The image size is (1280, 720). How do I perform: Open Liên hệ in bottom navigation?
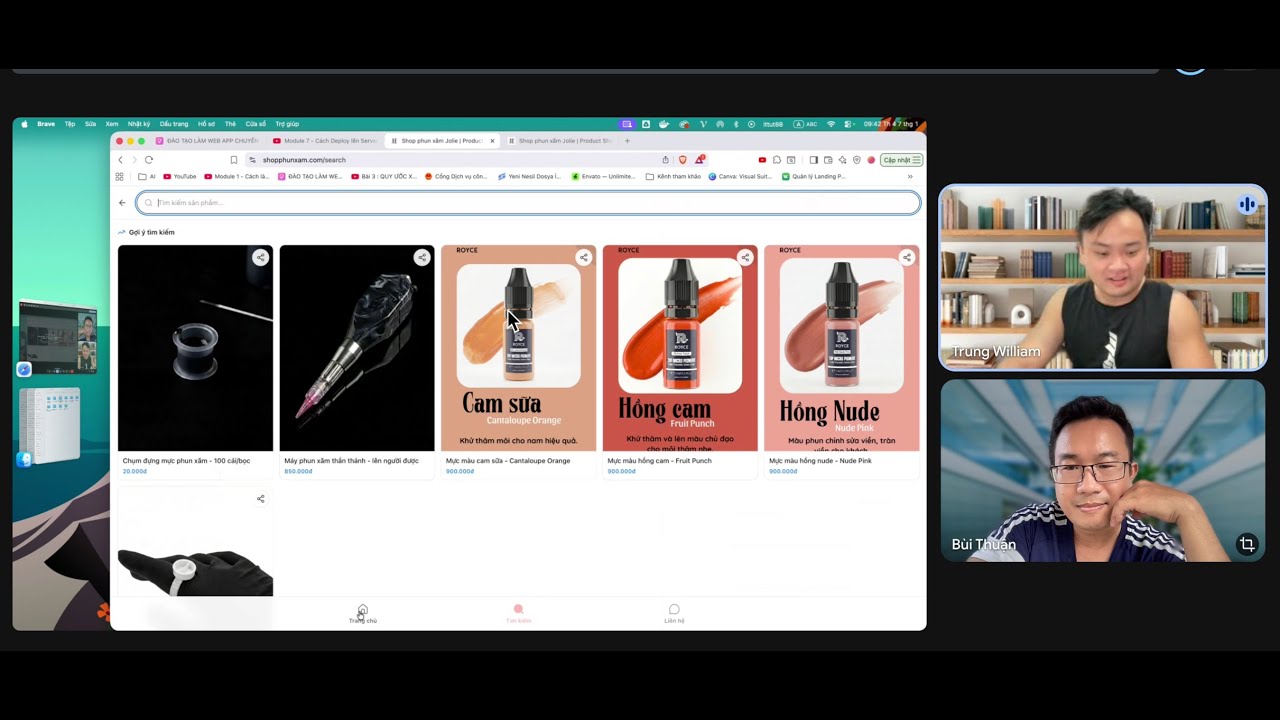674,614
